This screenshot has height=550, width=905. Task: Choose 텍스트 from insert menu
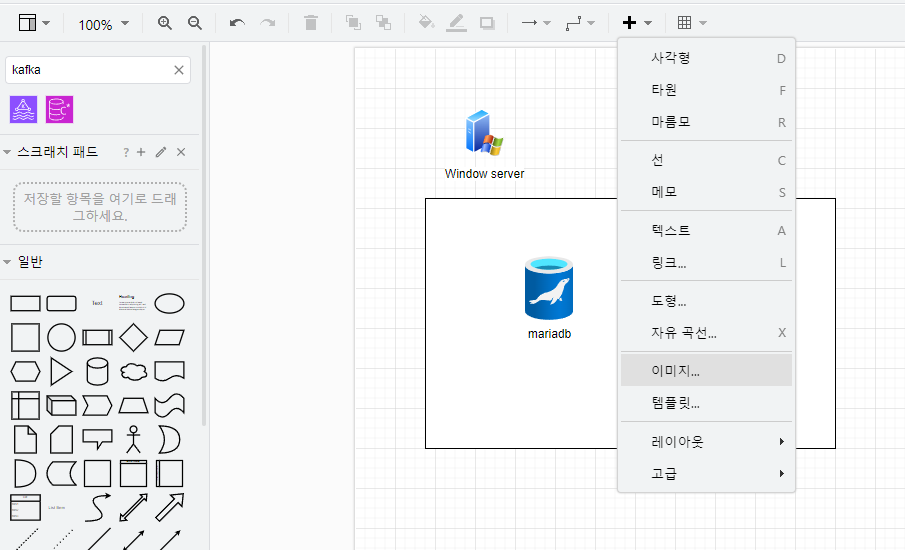(706, 230)
